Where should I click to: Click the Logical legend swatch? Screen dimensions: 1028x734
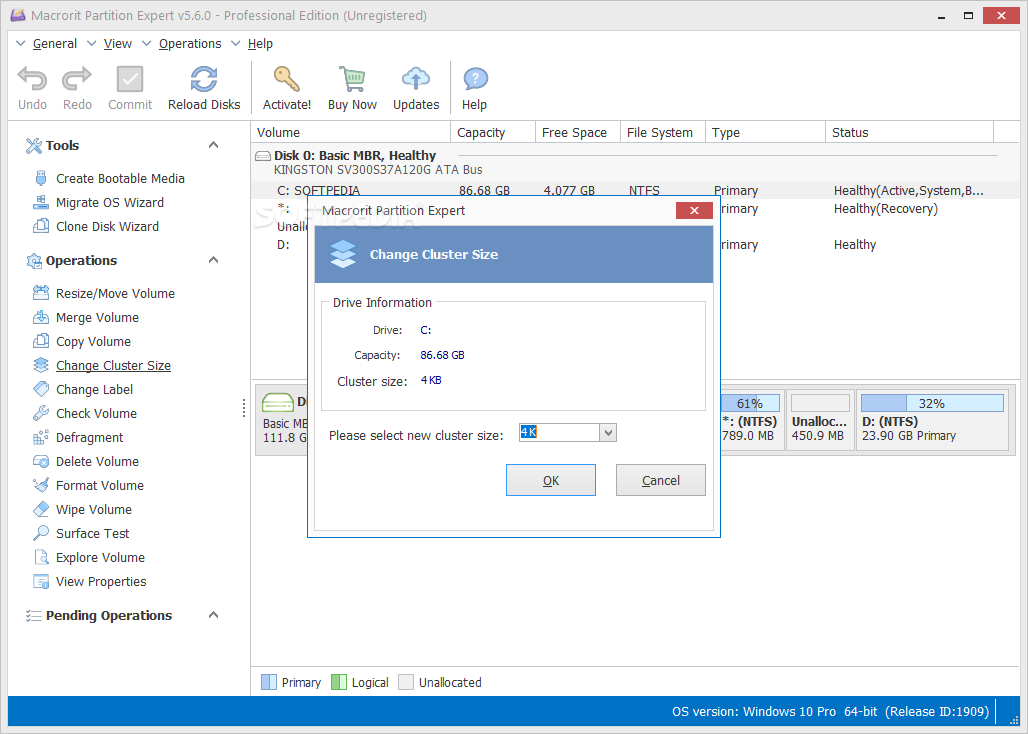(x=339, y=682)
